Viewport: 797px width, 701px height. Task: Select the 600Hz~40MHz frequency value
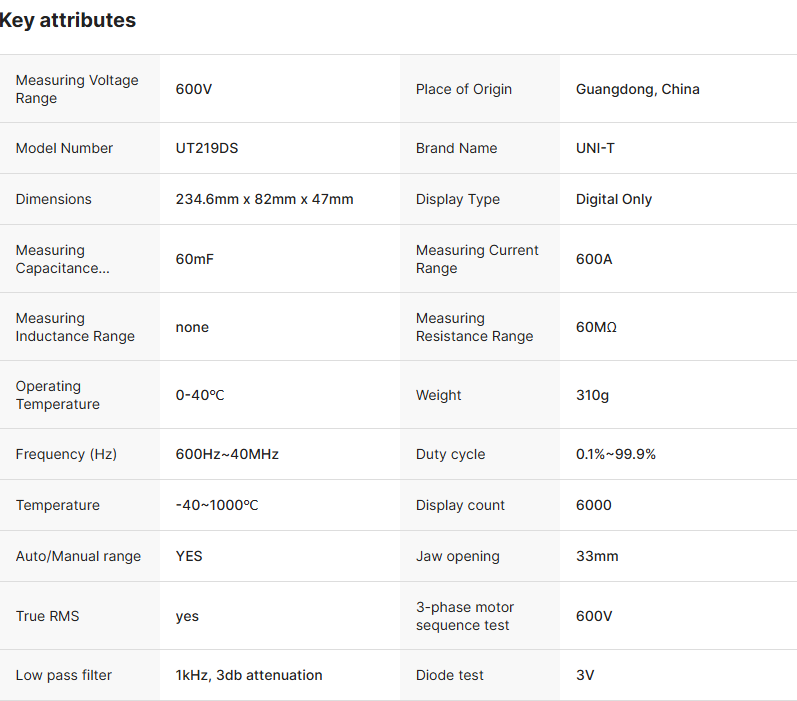227,454
